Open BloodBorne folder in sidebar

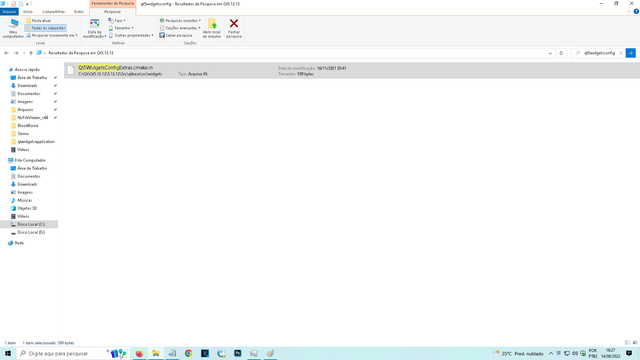(x=27, y=126)
